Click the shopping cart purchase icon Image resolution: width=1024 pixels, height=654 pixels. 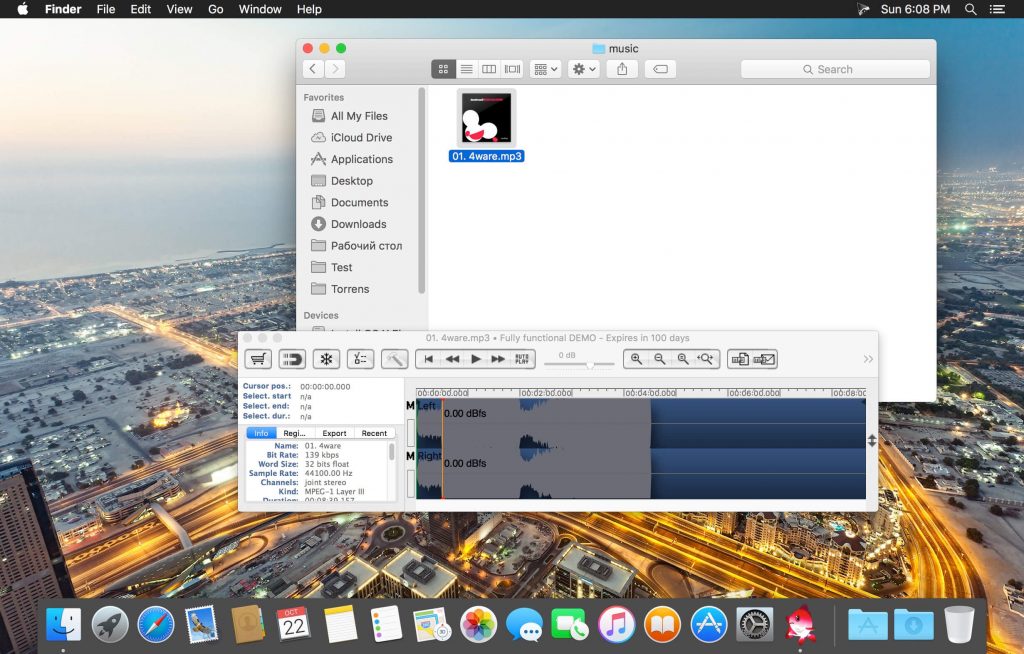[x=257, y=359]
